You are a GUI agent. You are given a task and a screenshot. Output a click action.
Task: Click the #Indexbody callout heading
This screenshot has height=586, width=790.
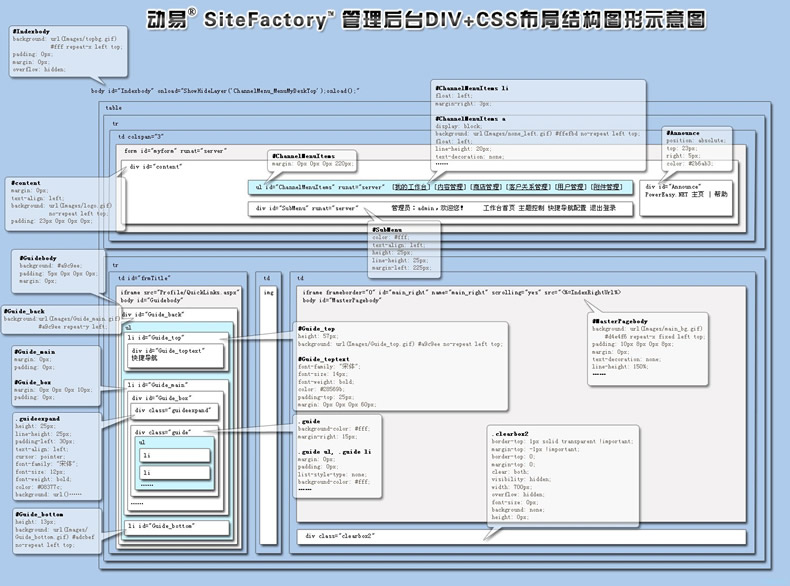pos(31,31)
